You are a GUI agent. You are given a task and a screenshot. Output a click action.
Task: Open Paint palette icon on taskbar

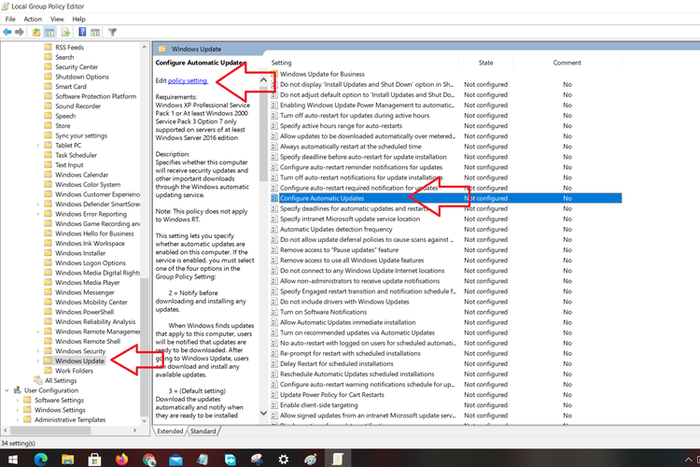click(x=310, y=459)
